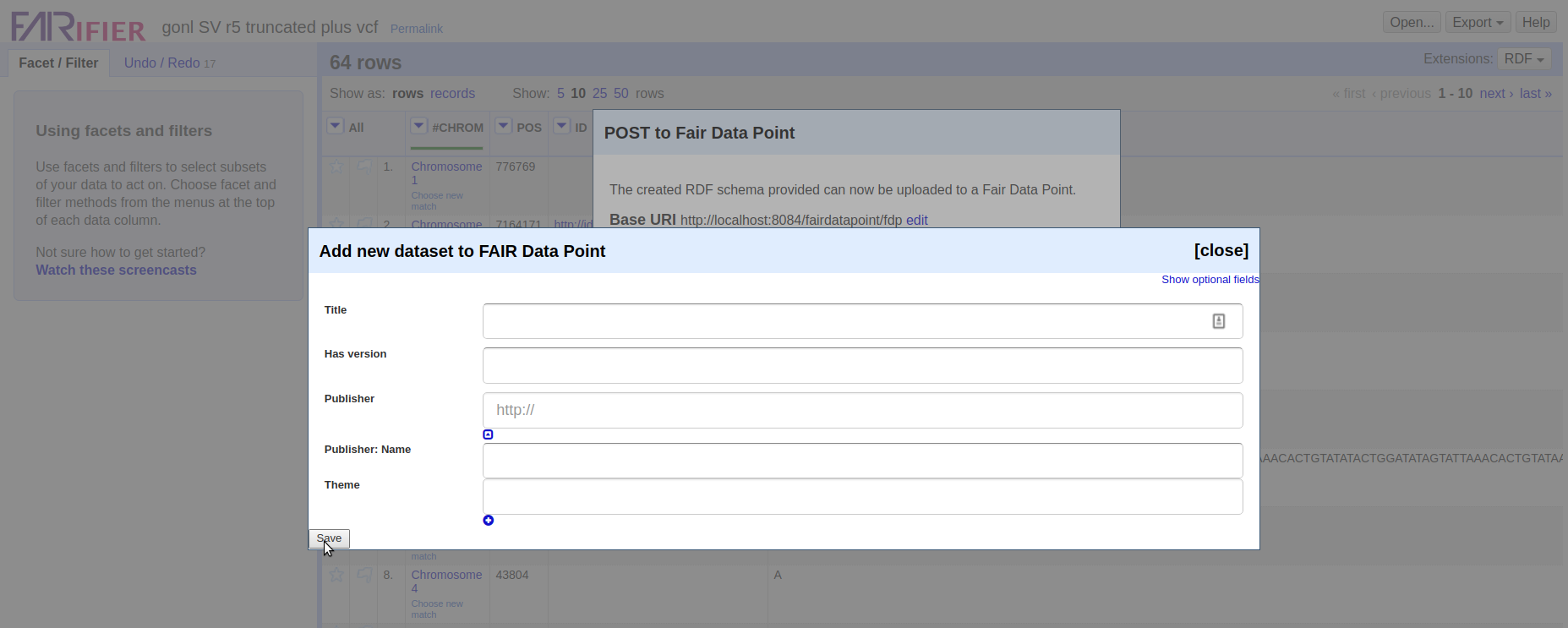Click the POS value 776769
The width and height of the screenshot is (1568, 628).
tap(516, 167)
